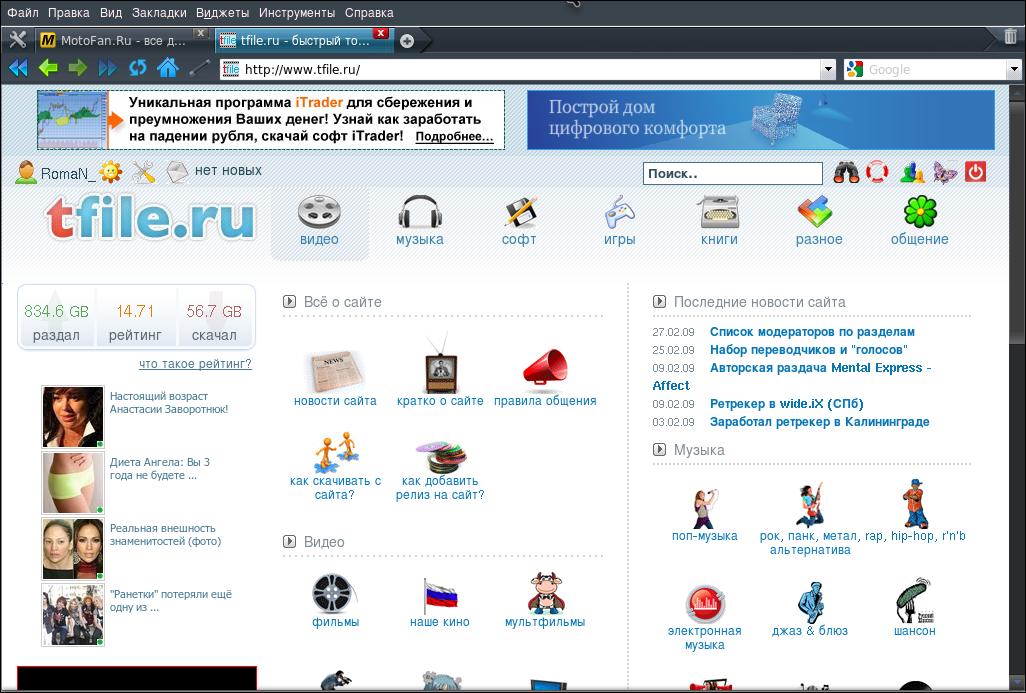This screenshot has height=693, width=1026.
Task: Open the Построй дом цифрового комфорта banner
Action: (x=761, y=120)
